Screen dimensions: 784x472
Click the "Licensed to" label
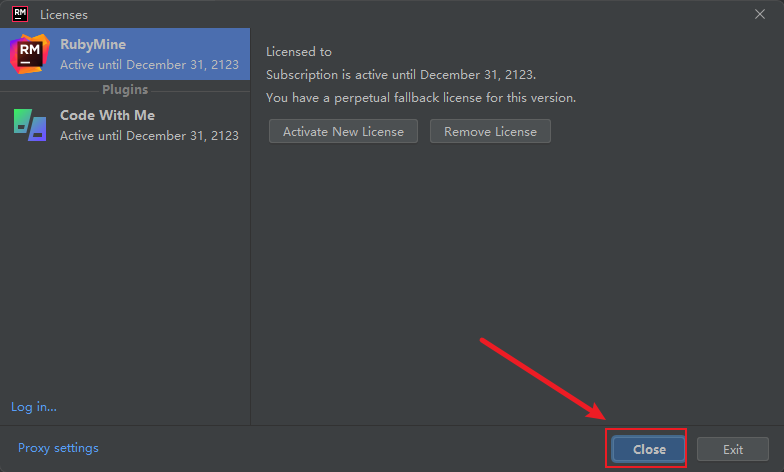[298, 52]
